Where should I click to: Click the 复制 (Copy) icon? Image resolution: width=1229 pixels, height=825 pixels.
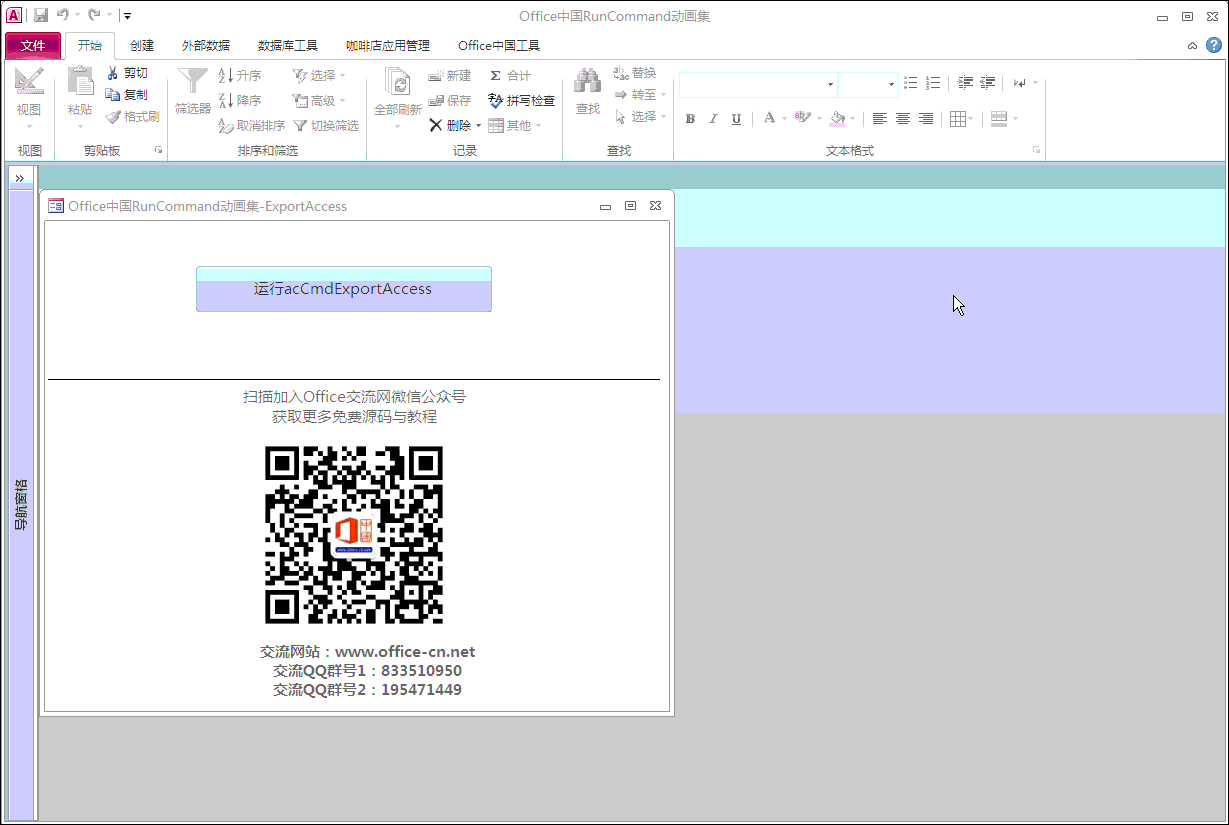pyautogui.click(x=113, y=95)
